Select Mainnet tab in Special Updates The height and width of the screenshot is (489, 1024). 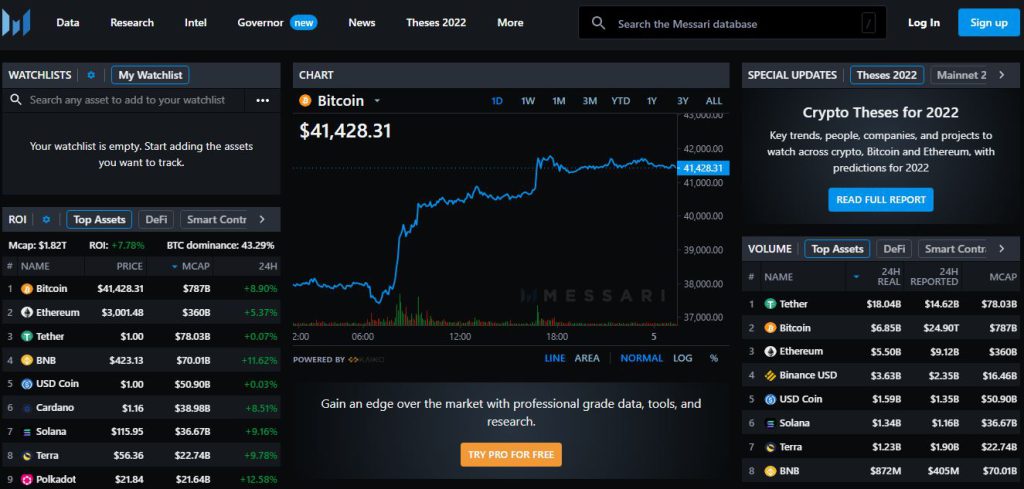961,75
